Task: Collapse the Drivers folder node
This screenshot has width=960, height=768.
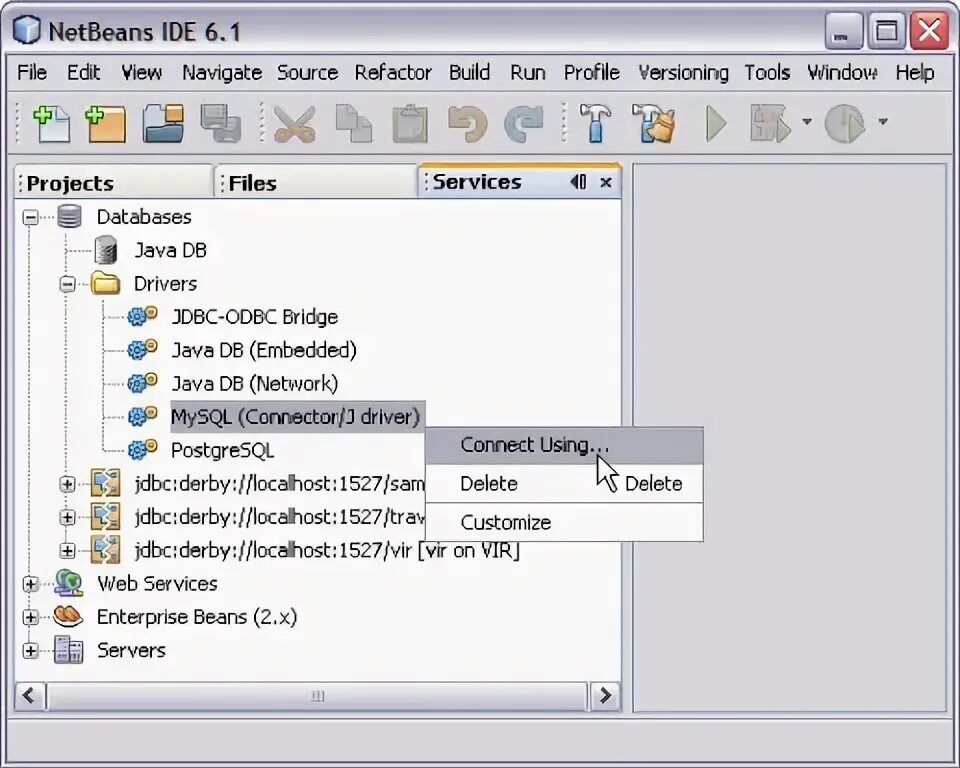Action: [x=67, y=284]
